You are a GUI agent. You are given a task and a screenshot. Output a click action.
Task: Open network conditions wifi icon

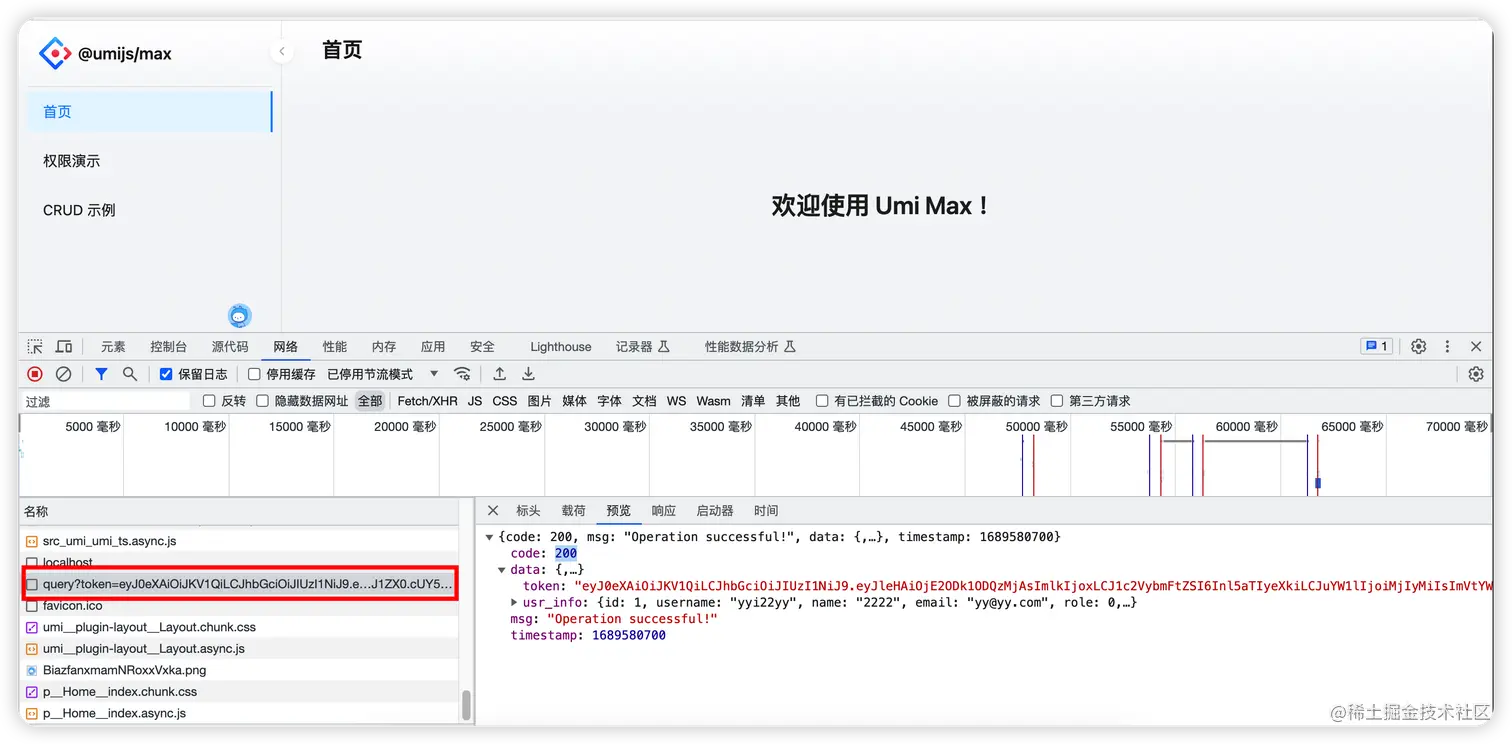click(x=462, y=374)
